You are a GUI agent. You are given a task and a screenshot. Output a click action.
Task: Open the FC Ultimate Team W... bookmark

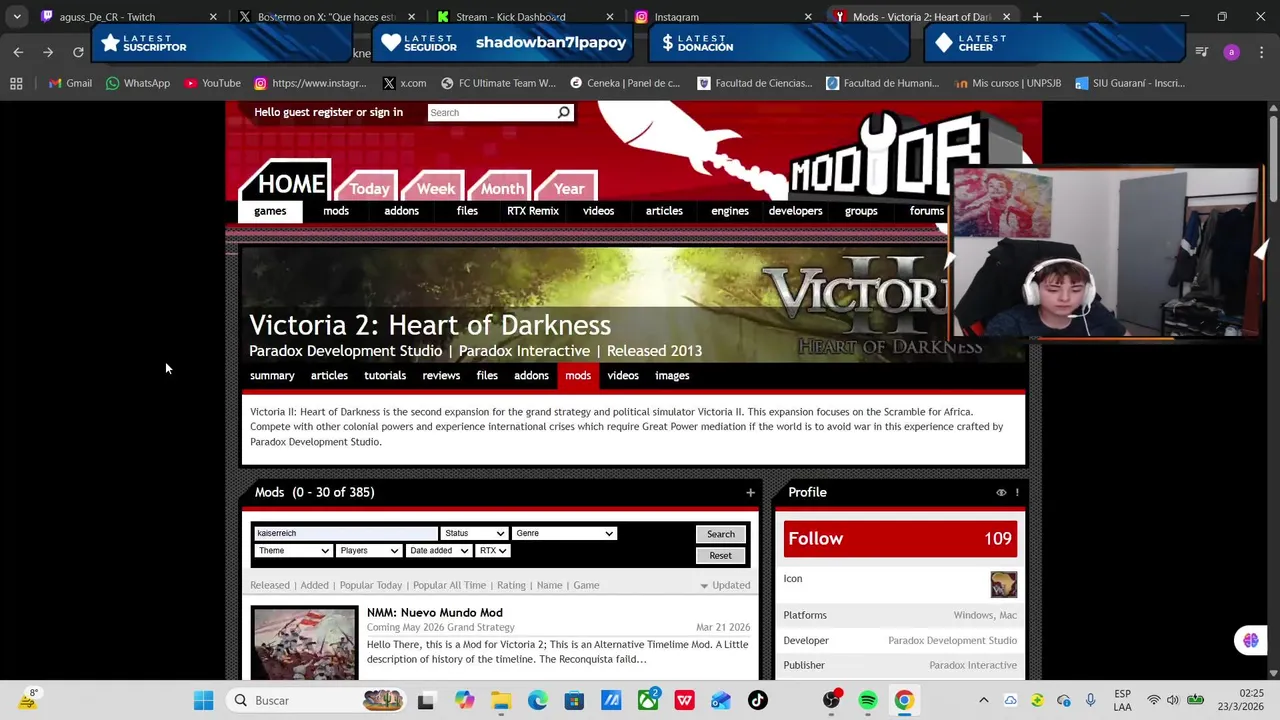click(x=498, y=83)
